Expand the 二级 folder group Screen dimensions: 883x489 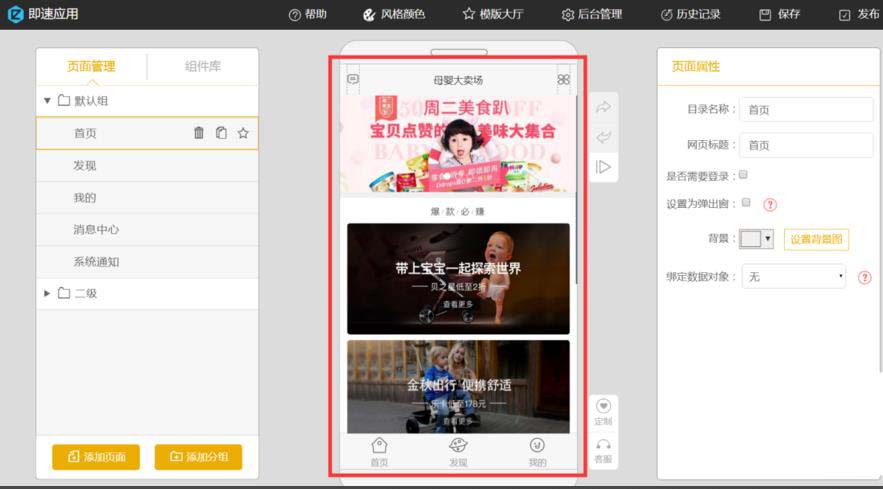[x=47, y=293]
